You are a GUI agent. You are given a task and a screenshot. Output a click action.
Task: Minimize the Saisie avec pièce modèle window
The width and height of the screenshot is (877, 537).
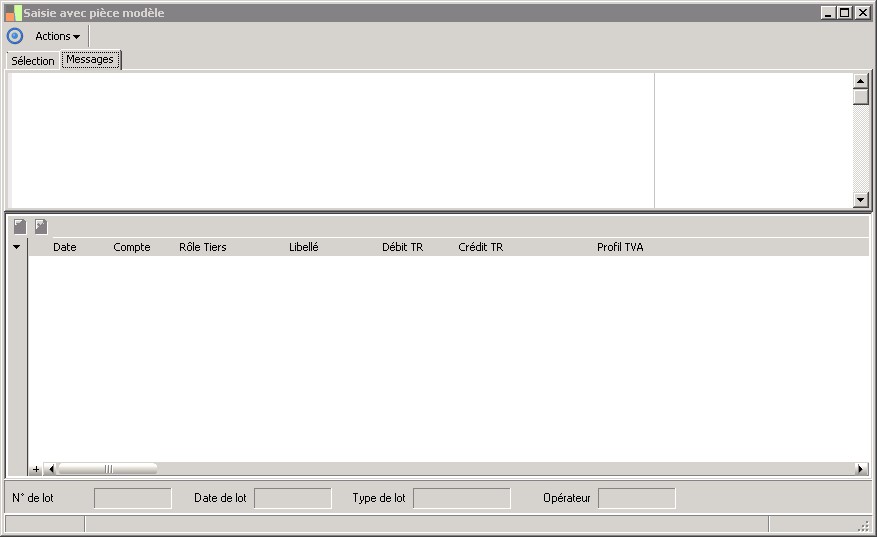(x=828, y=13)
